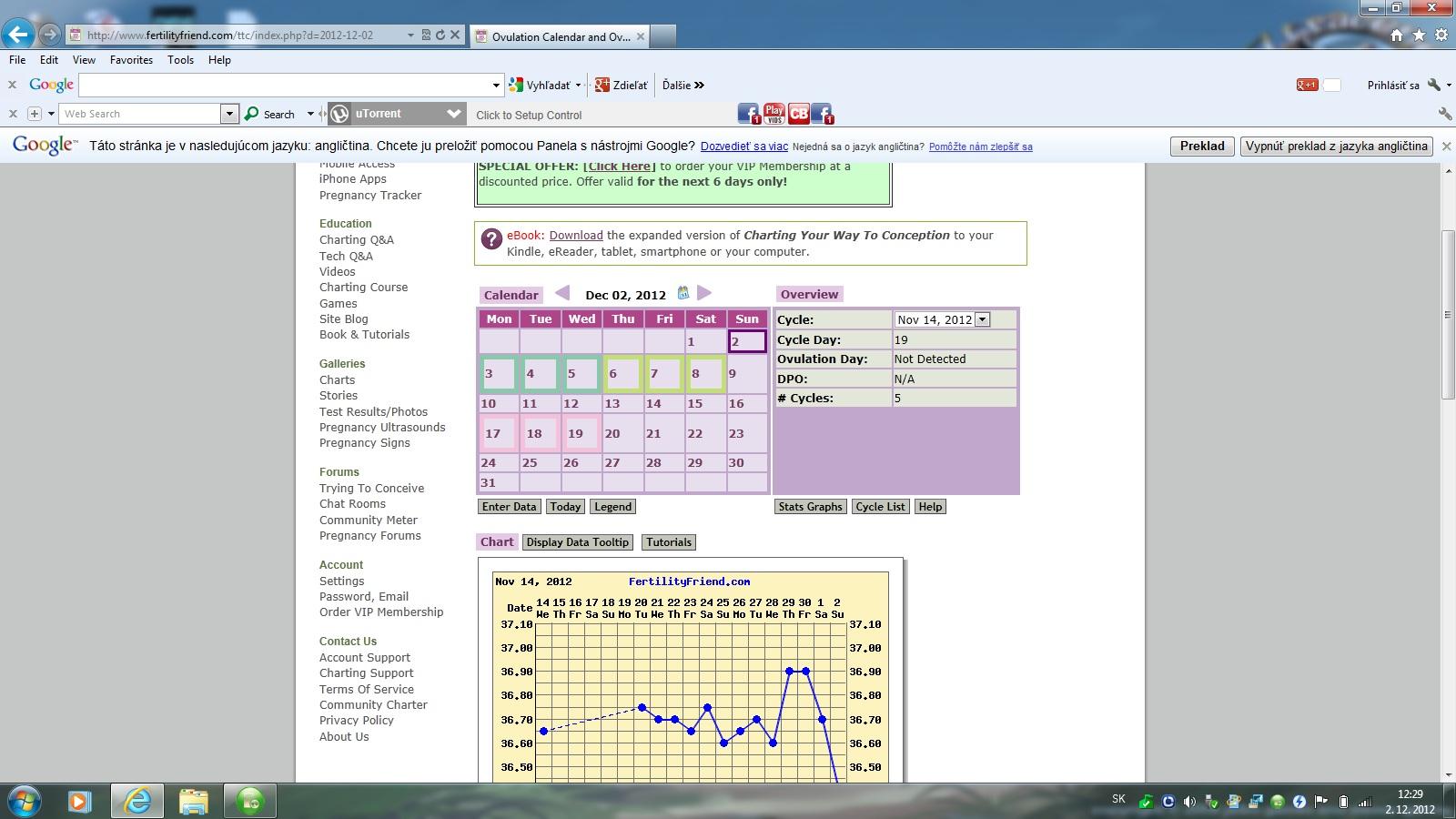
Task: Click the page vertical scrollbar thumb
Action: coord(1447,314)
